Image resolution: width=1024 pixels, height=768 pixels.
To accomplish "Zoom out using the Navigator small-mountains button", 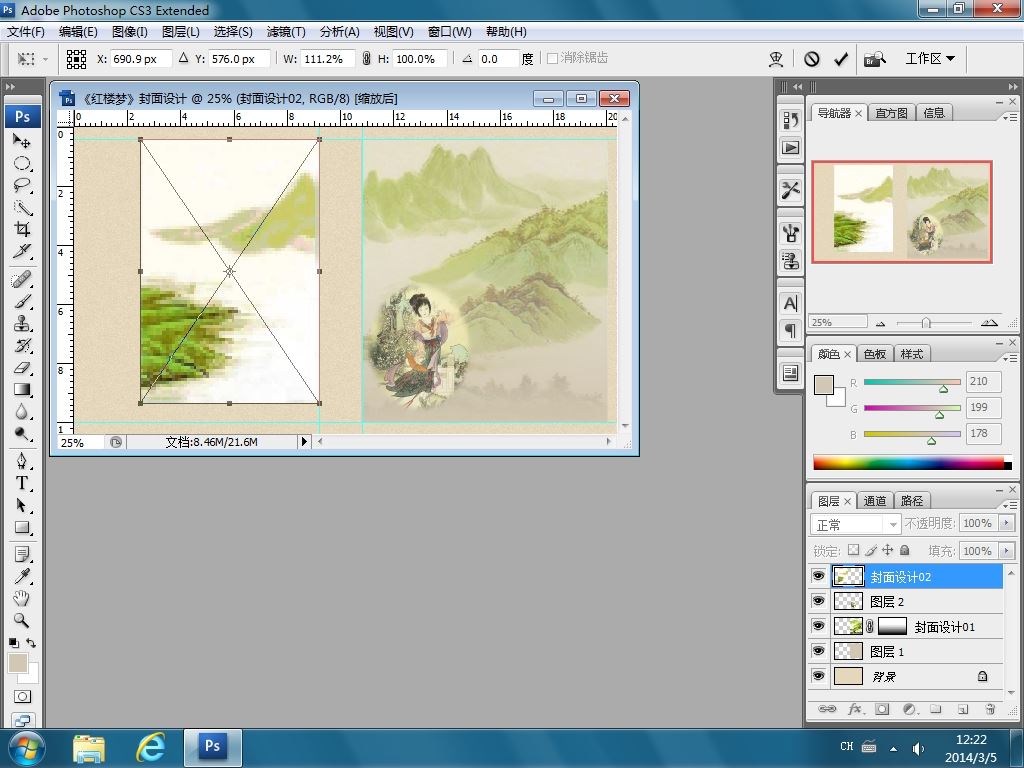I will [x=881, y=323].
